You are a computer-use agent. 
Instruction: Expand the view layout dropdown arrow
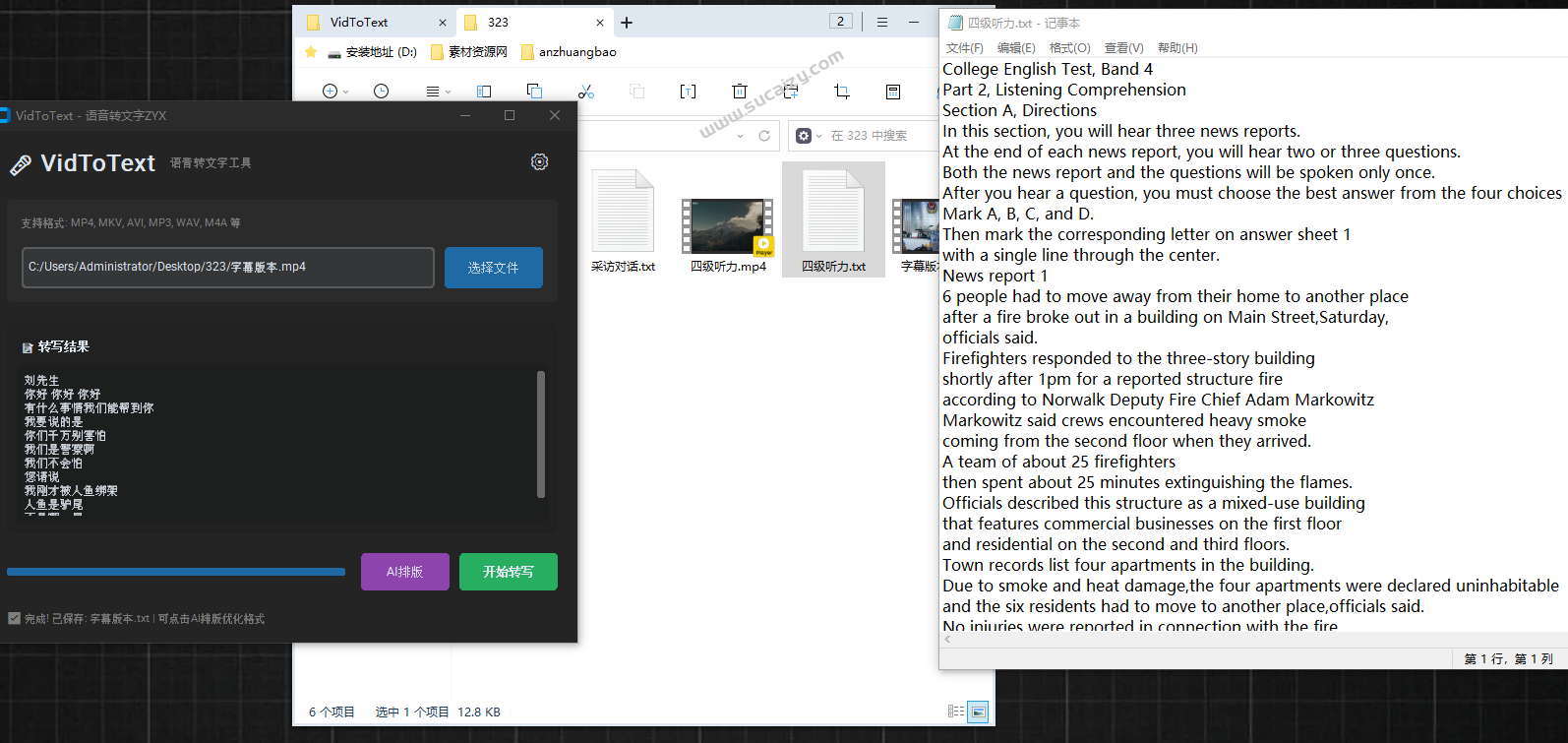click(x=449, y=93)
